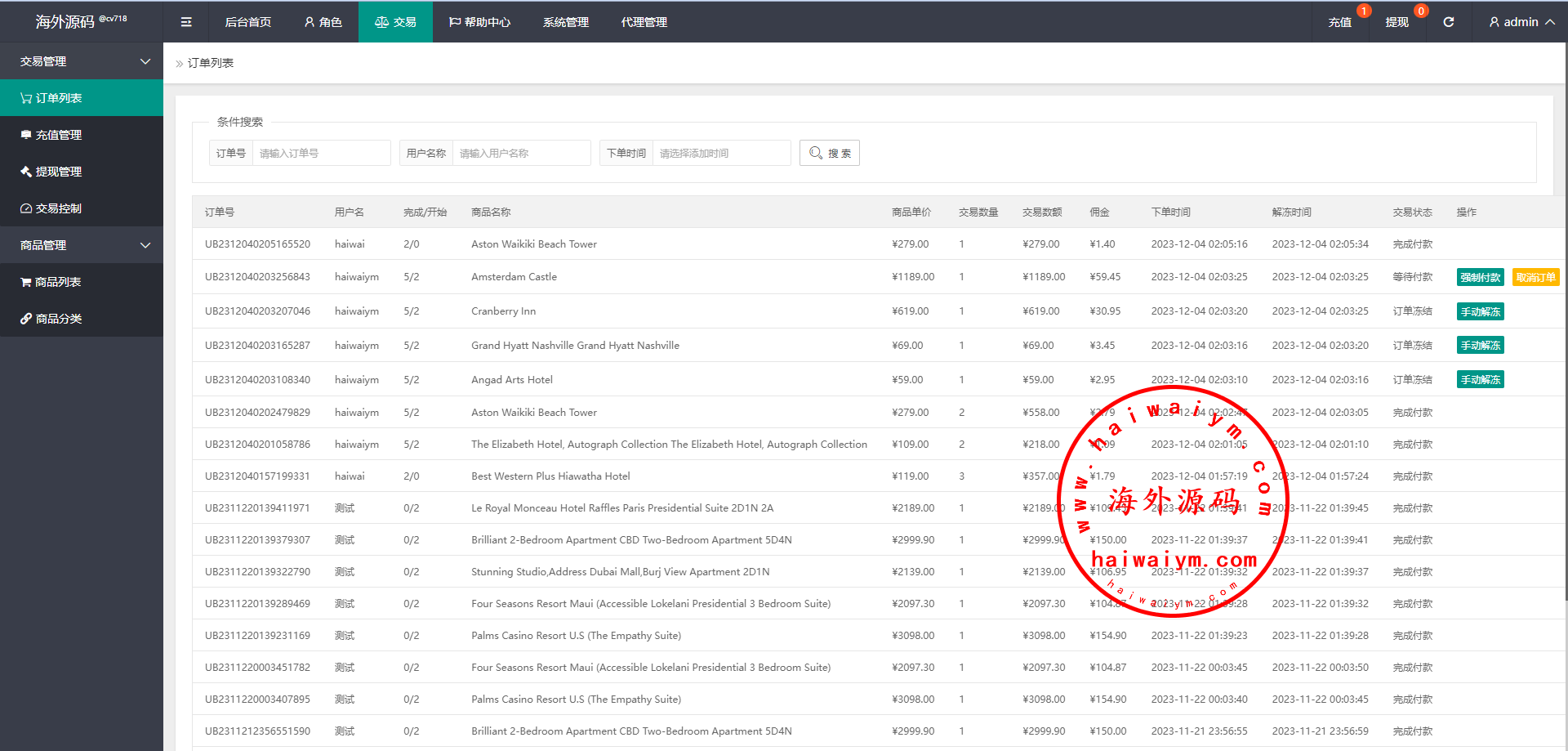This screenshot has width=1568, height=751.
Task: Switch to the 角色 top tab
Action: point(323,22)
